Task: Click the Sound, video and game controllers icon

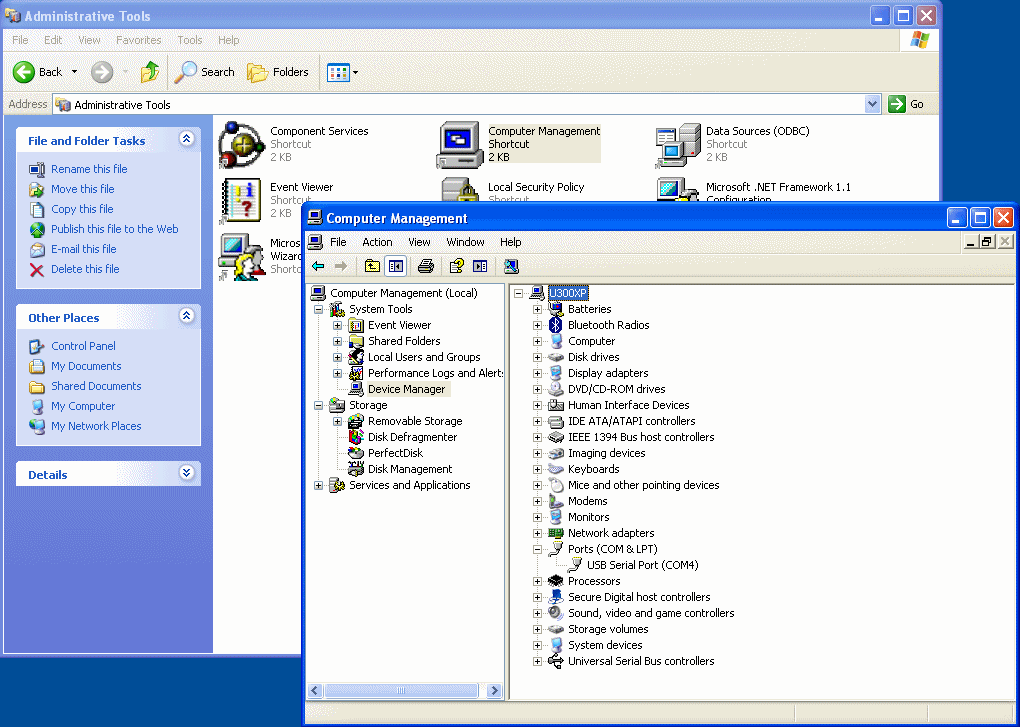Action: [556, 613]
